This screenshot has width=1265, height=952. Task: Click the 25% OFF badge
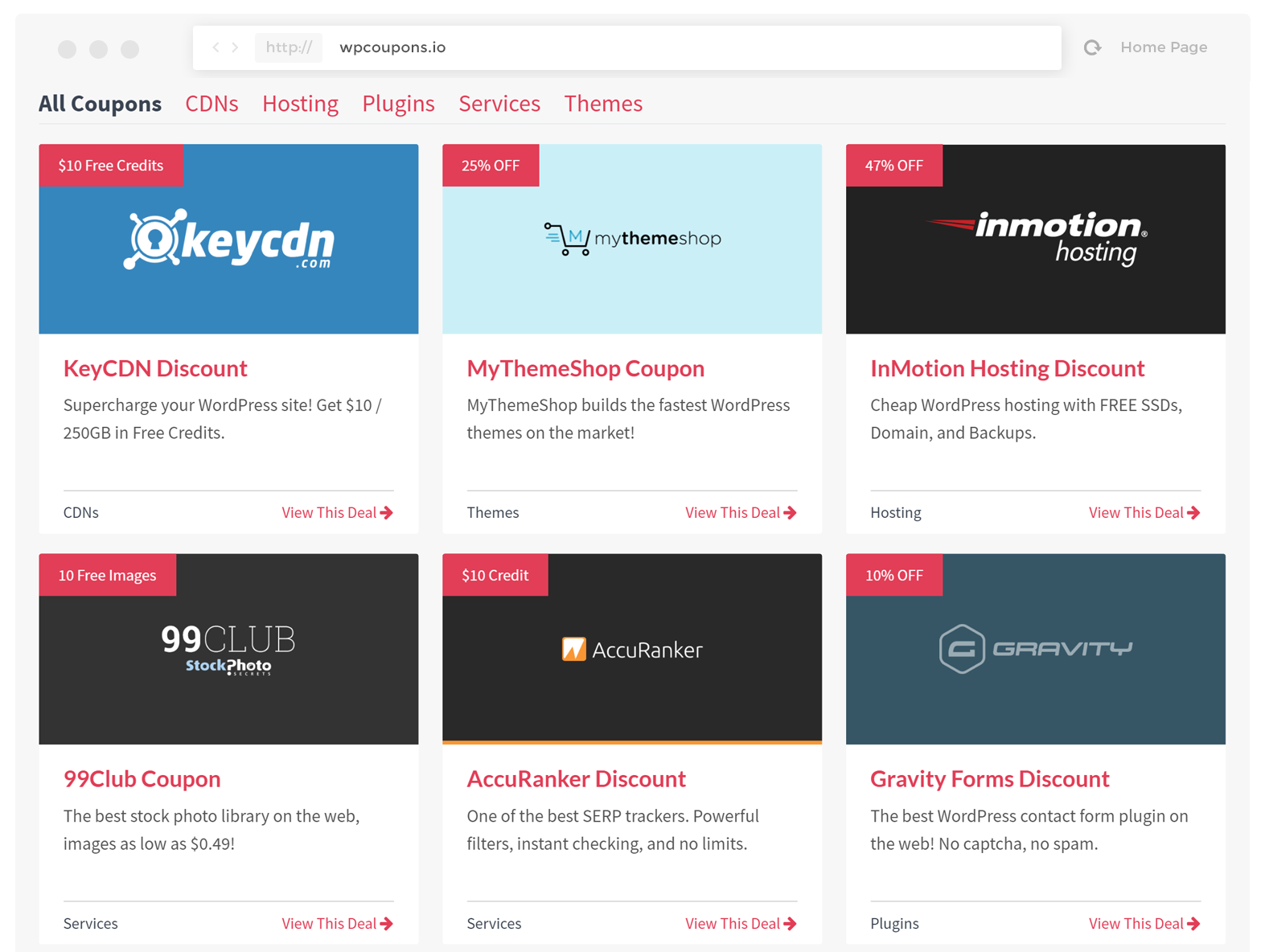[491, 166]
